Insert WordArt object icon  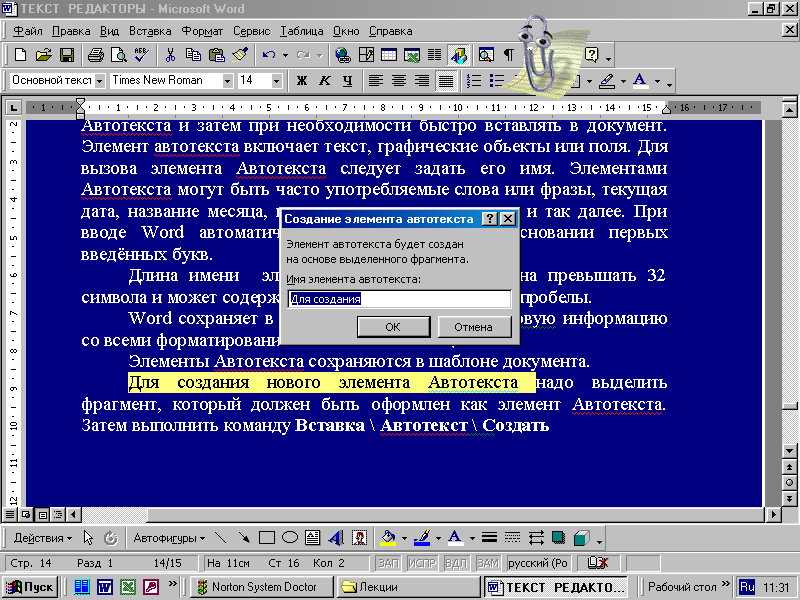pyautogui.click(x=336, y=538)
